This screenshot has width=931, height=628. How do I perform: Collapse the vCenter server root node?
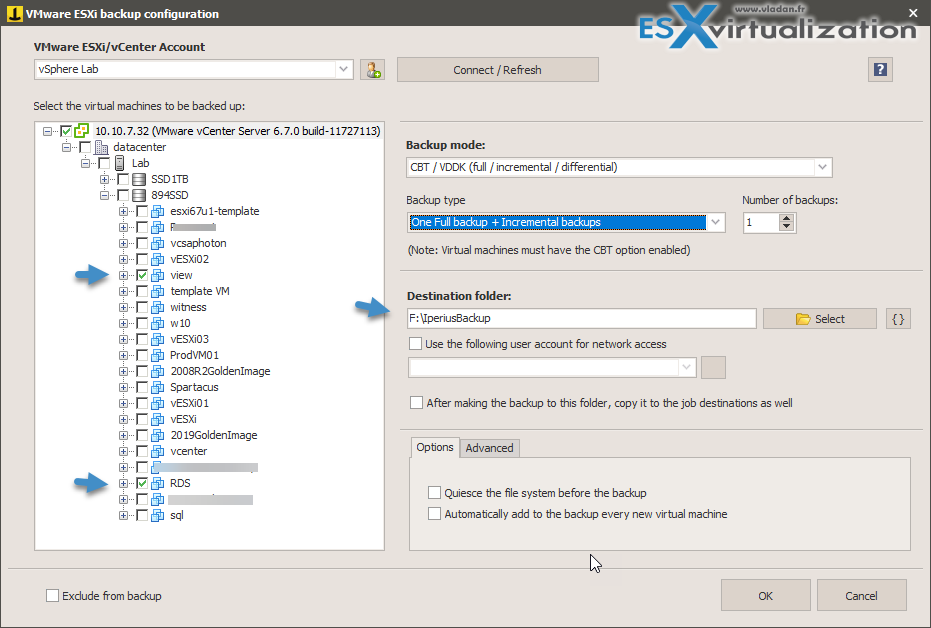pyautogui.click(x=47, y=131)
